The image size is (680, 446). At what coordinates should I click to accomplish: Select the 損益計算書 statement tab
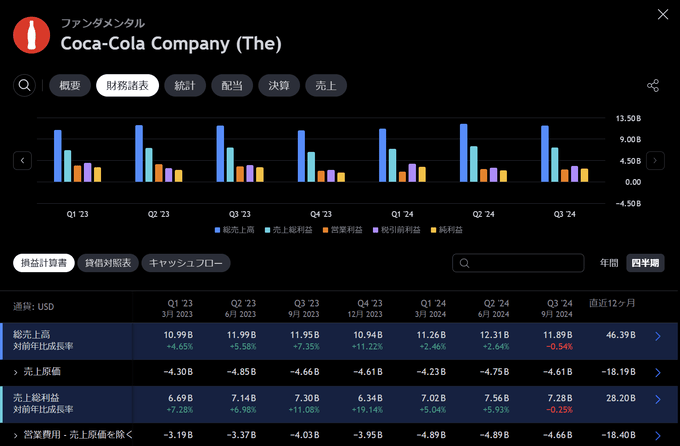click(x=44, y=263)
